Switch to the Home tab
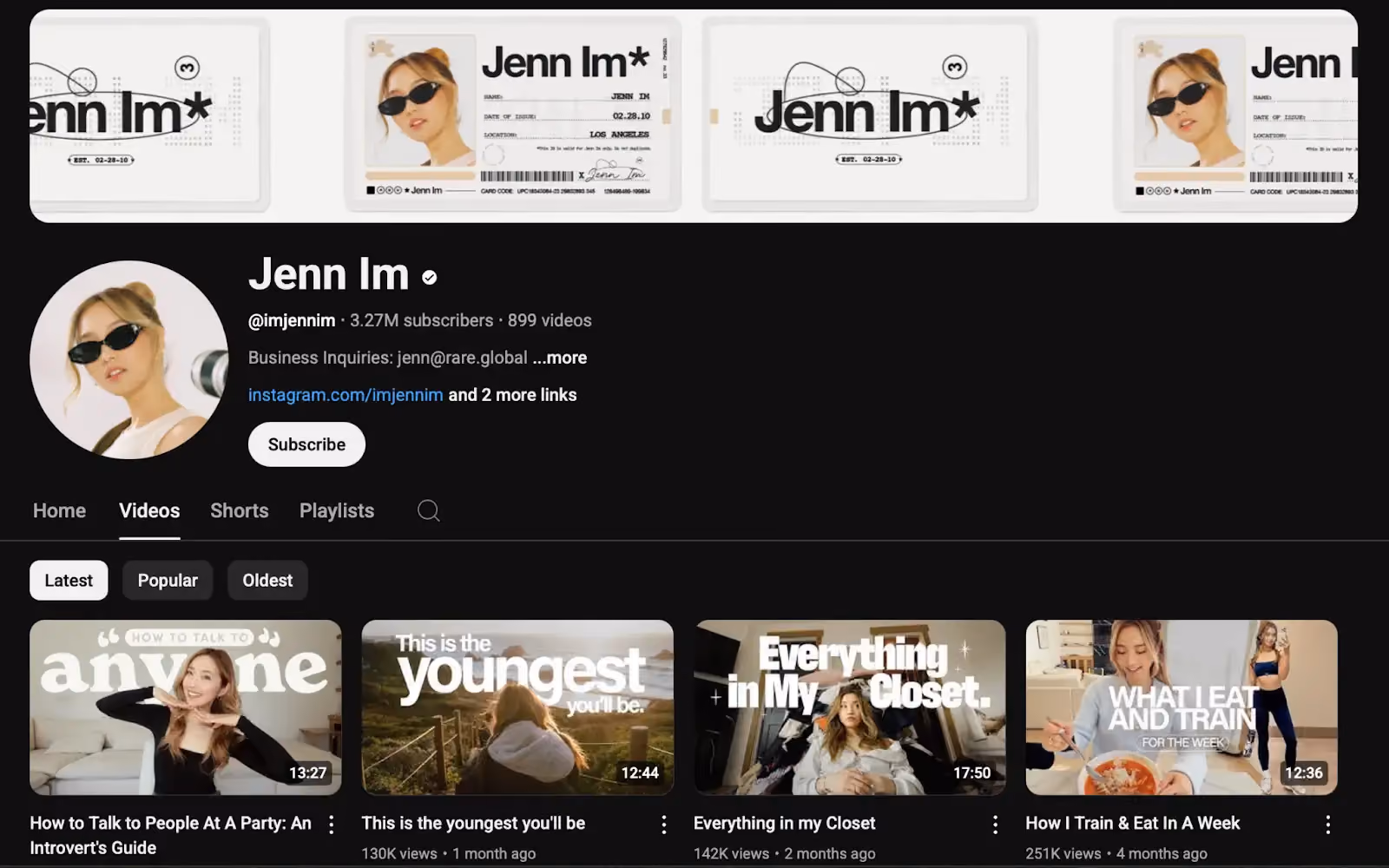 [59, 510]
